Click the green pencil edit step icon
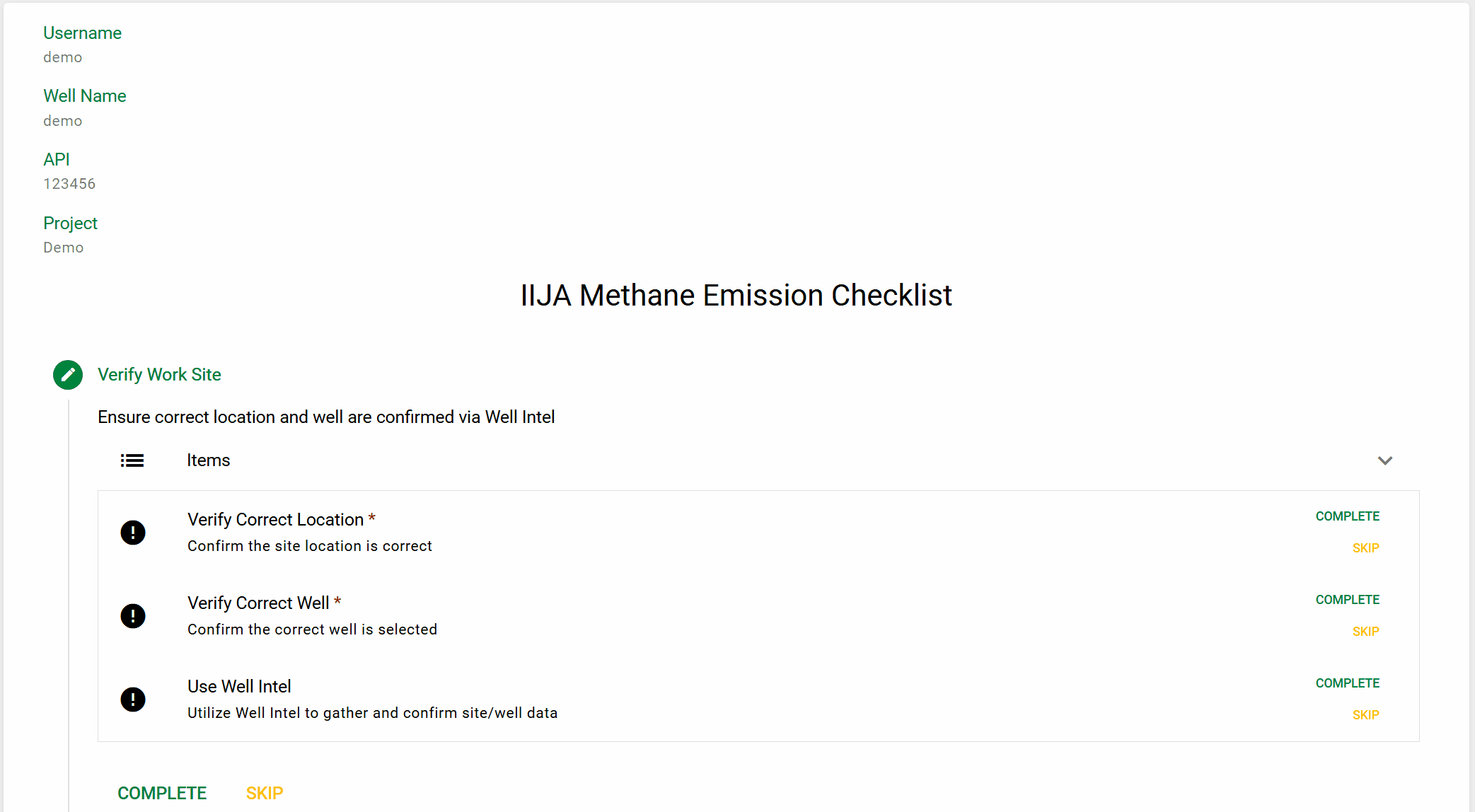 pos(68,375)
